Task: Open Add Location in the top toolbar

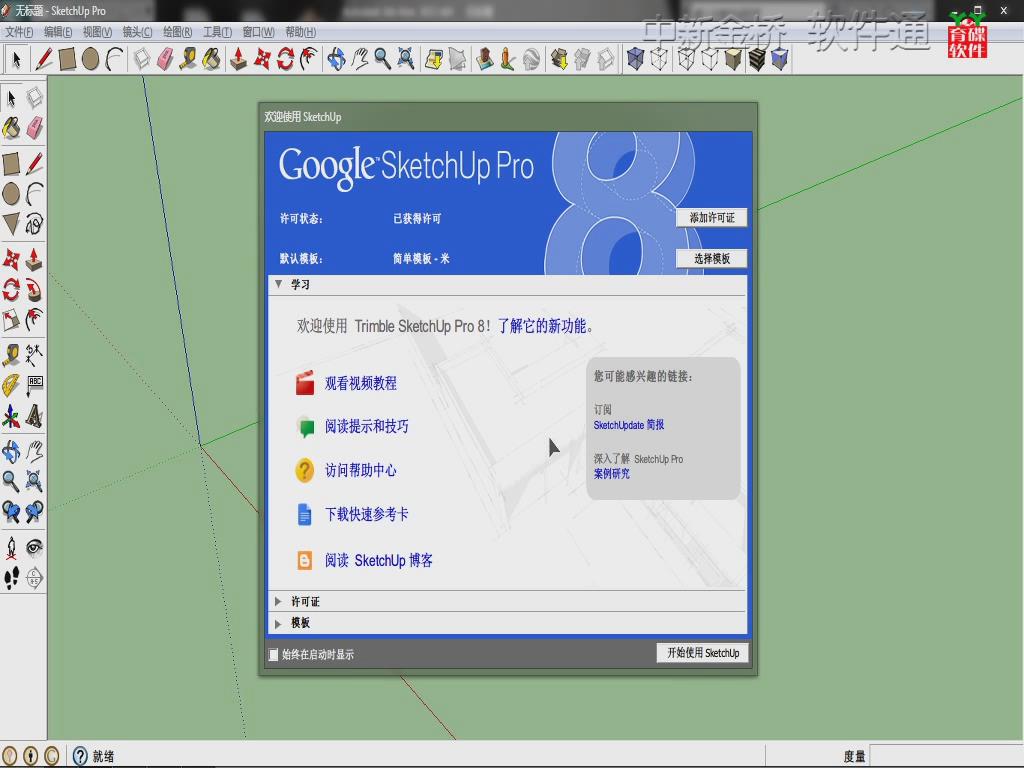Action: 433,59
